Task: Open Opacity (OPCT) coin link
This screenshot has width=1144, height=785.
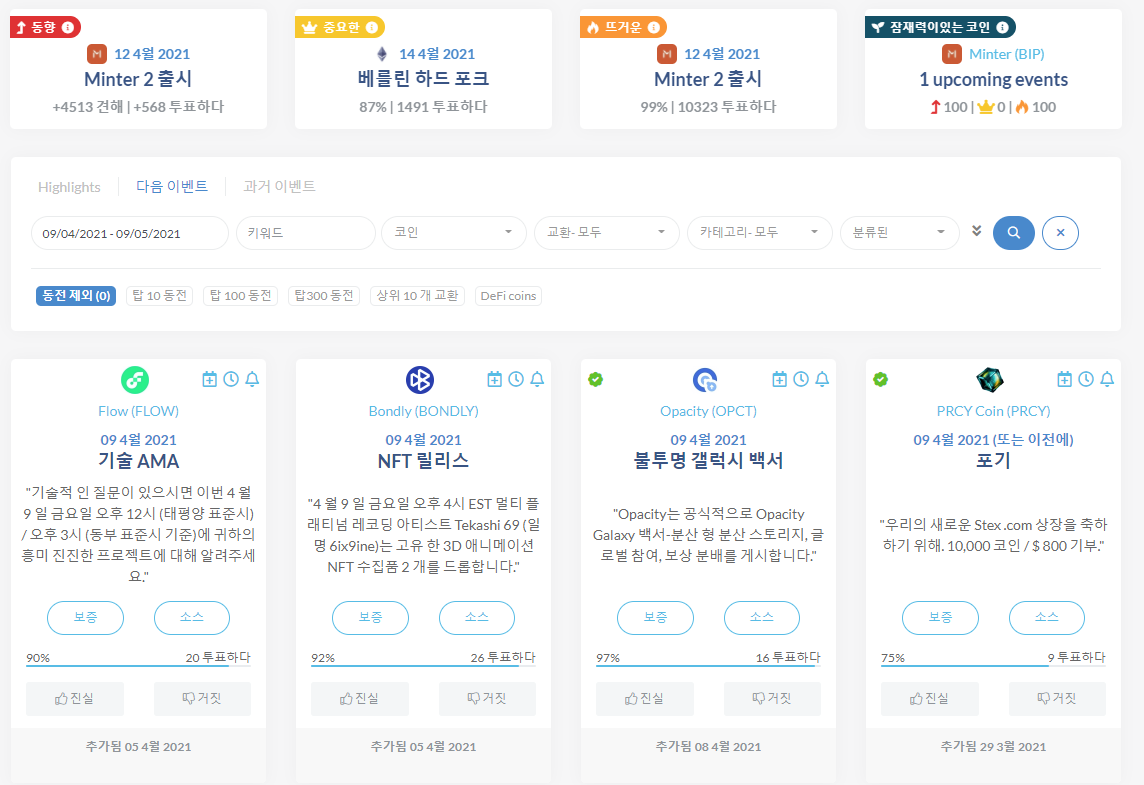Action: click(x=708, y=411)
